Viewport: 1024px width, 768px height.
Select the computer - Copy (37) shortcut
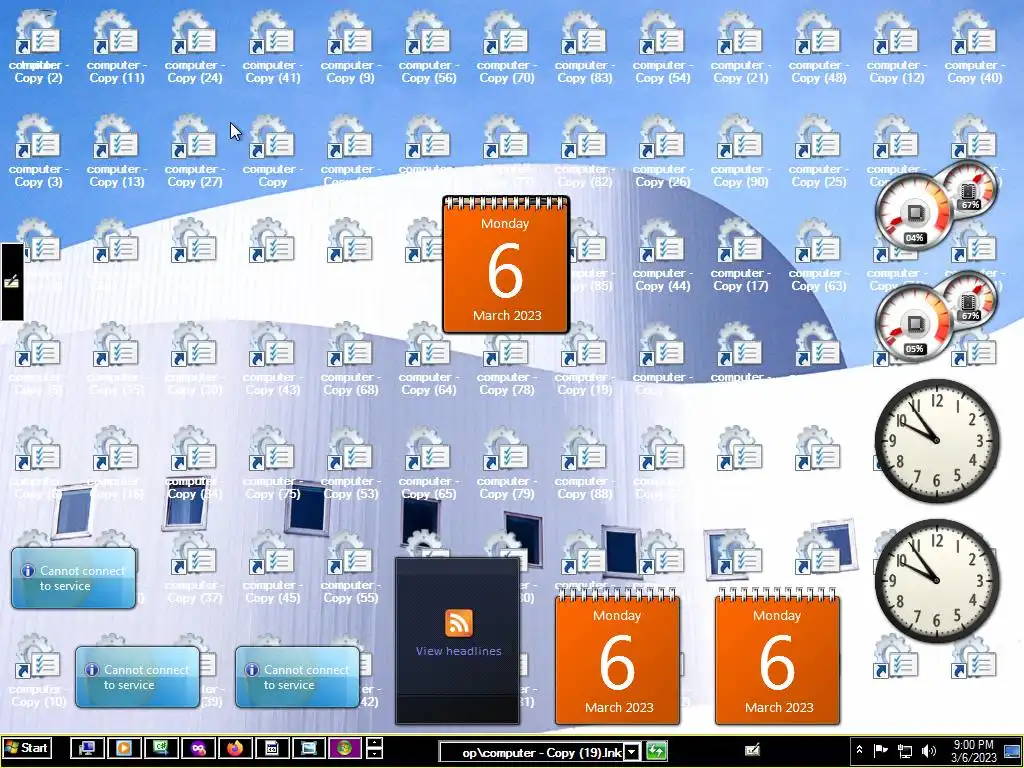click(195, 568)
